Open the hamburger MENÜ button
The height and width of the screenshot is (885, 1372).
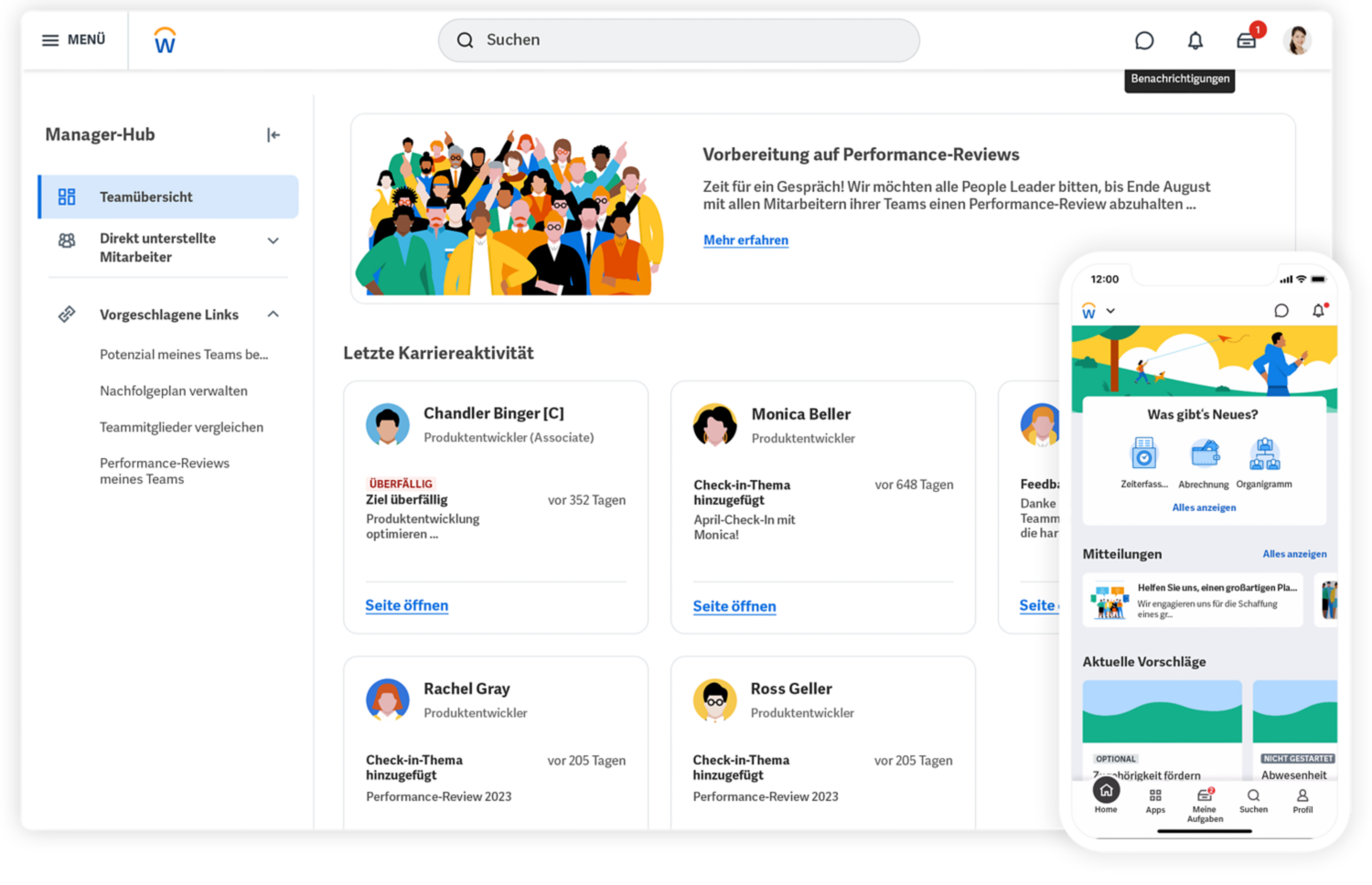coord(73,40)
